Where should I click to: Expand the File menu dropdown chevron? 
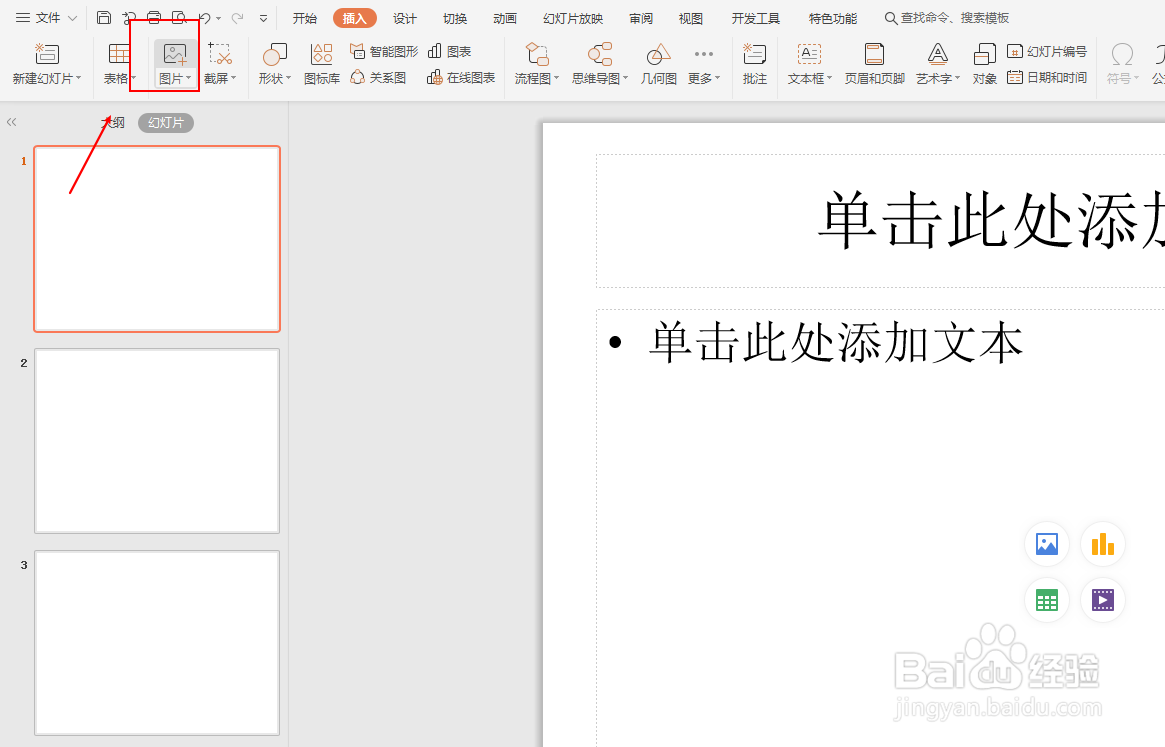72,18
